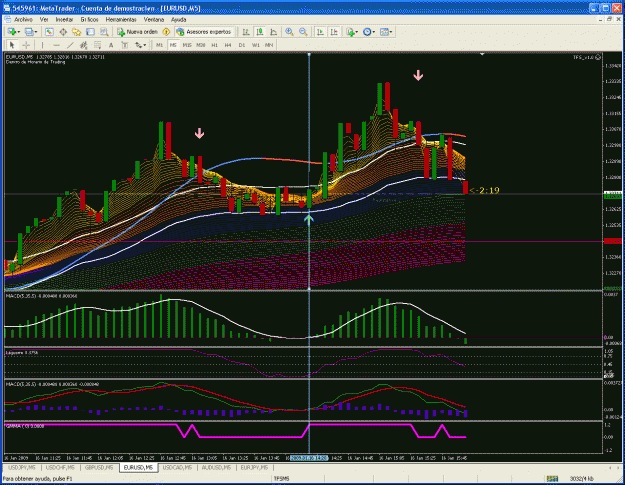Select the vertical line drawing tool
This screenshot has height=485, width=625.
43,45
